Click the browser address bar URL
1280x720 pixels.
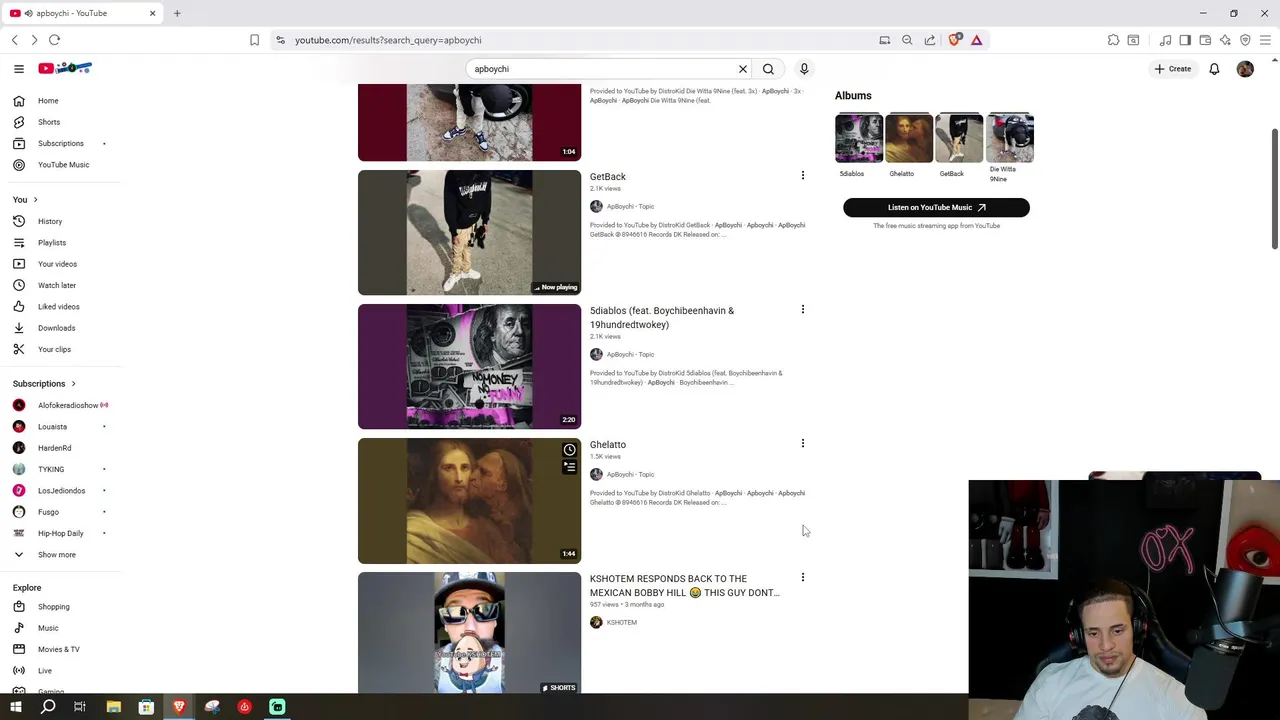[388, 40]
